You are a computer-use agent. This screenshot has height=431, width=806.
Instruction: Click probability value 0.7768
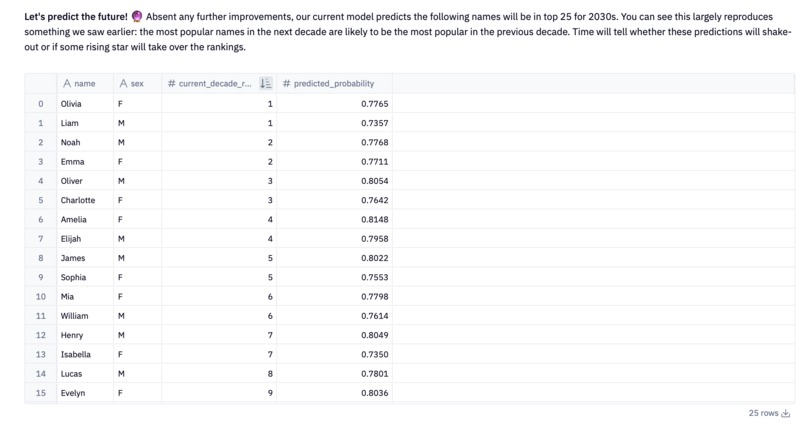pos(375,142)
